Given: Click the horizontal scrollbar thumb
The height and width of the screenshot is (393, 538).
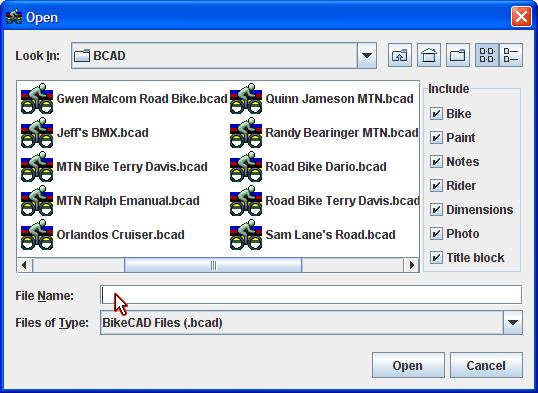Looking at the screenshot, I should 213,265.
